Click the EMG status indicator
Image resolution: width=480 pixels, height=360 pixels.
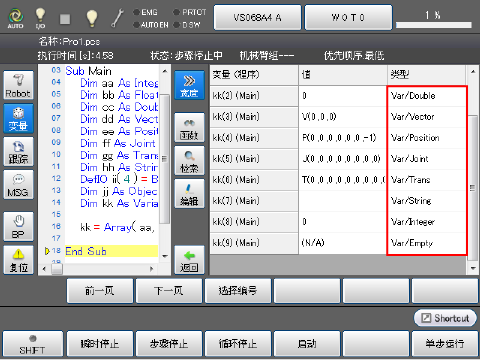click(x=145, y=12)
